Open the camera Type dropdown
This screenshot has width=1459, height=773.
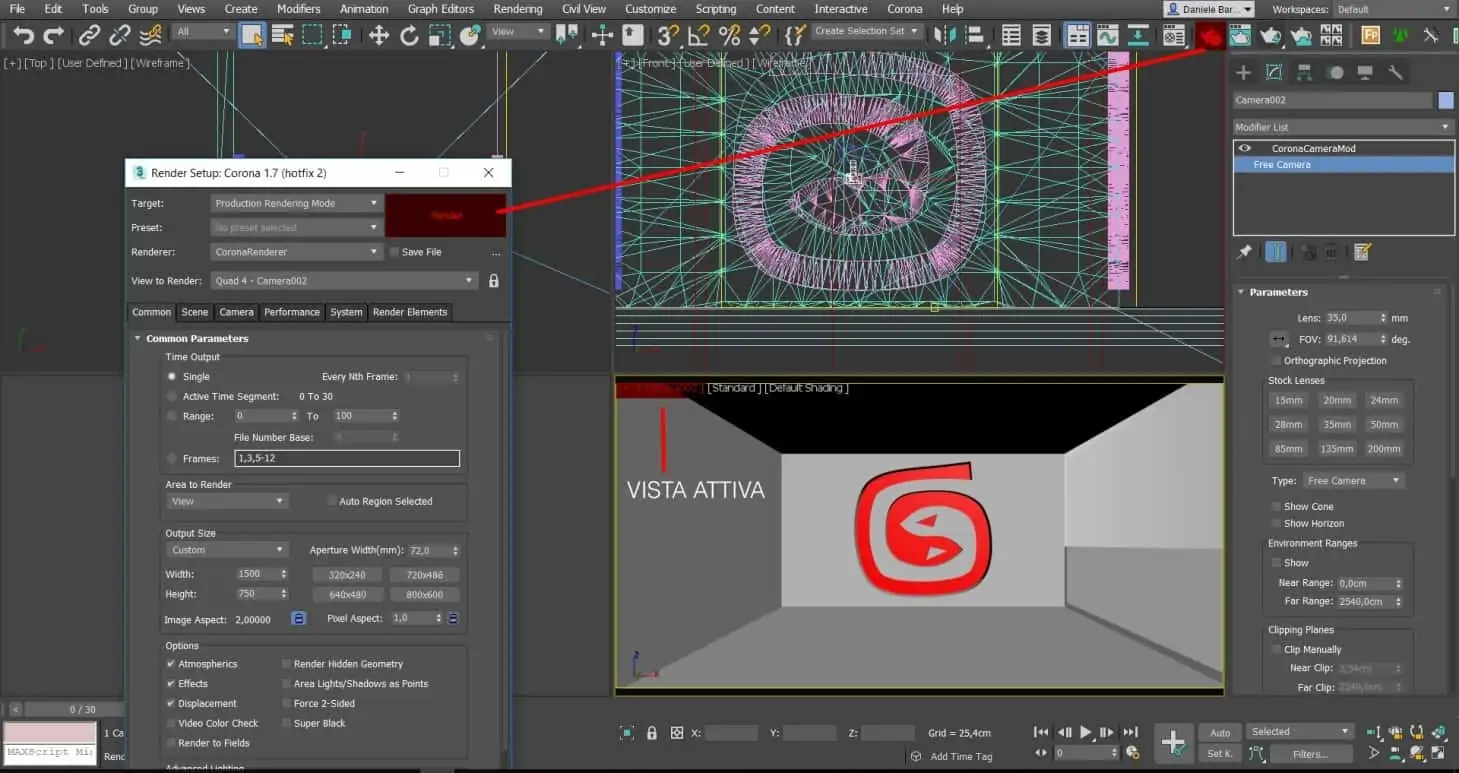coord(1354,481)
